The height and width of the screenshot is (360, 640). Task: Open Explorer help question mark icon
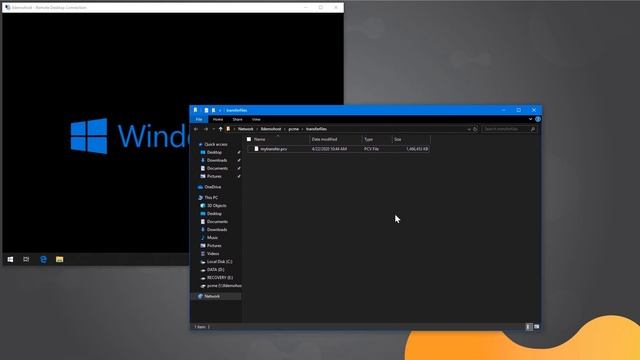[538, 119]
